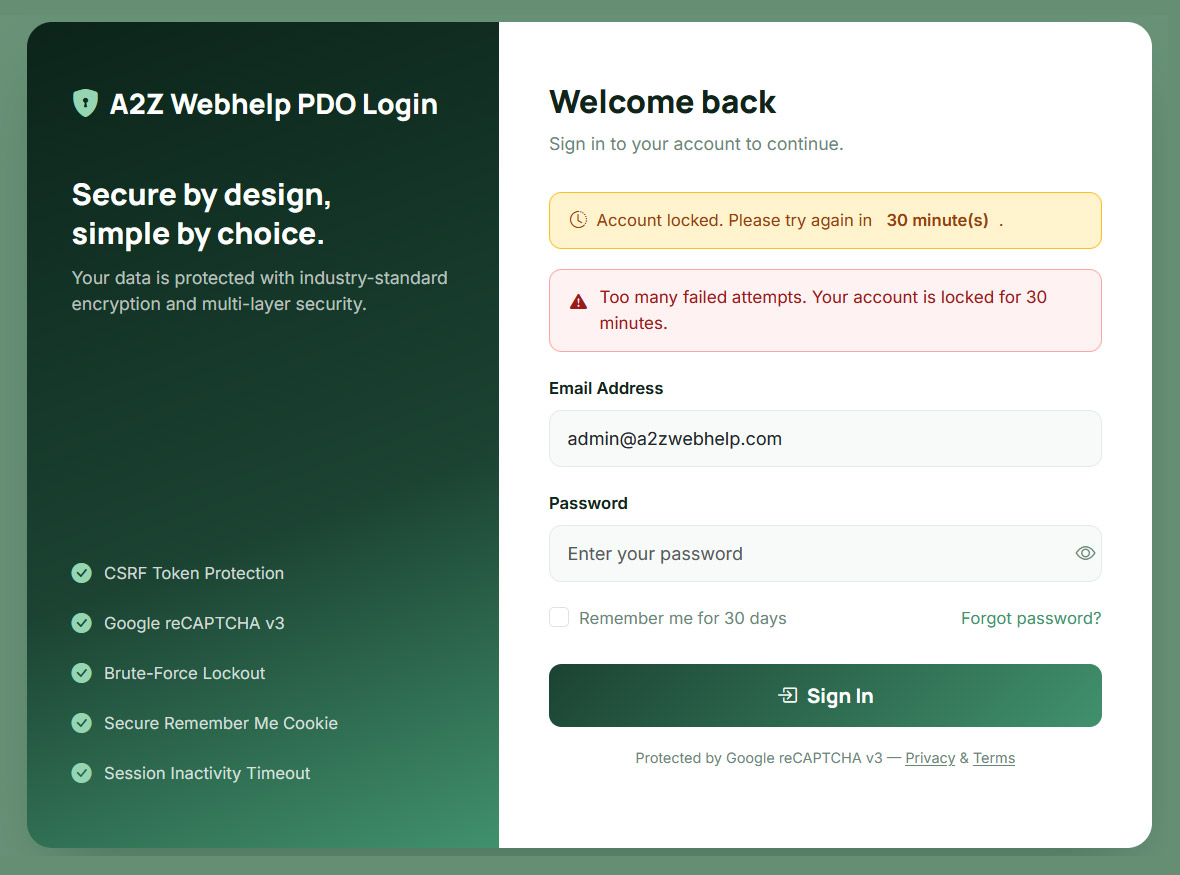1180x875 pixels.
Task: Click the shield lock logo icon
Action: 85,103
